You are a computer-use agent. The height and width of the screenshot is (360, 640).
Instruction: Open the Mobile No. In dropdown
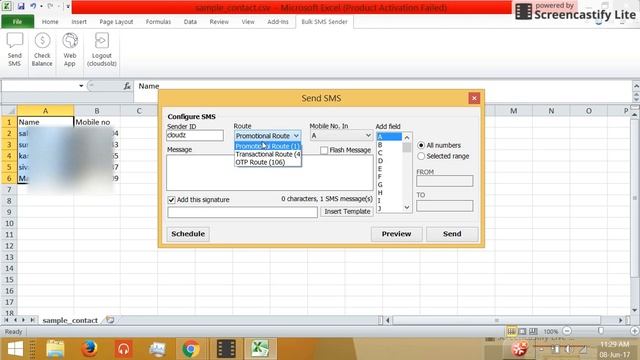tap(368, 136)
